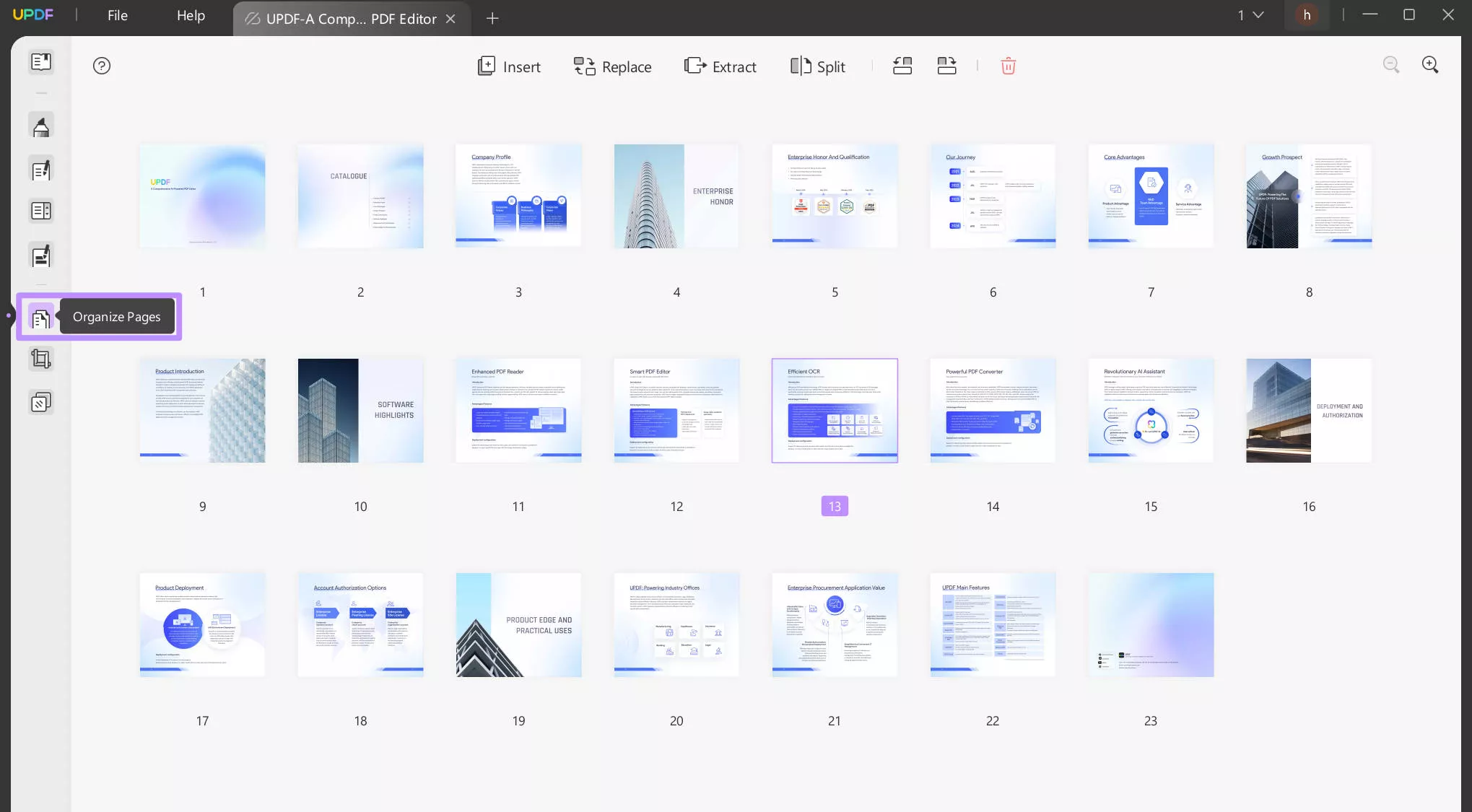Toggle visibility of reader mode icon

40,62
